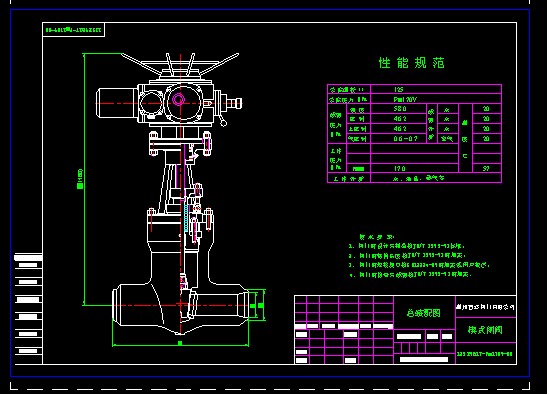Click the 580 value in the specification table
The width and height of the screenshot is (549, 395).
(x=400, y=109)
